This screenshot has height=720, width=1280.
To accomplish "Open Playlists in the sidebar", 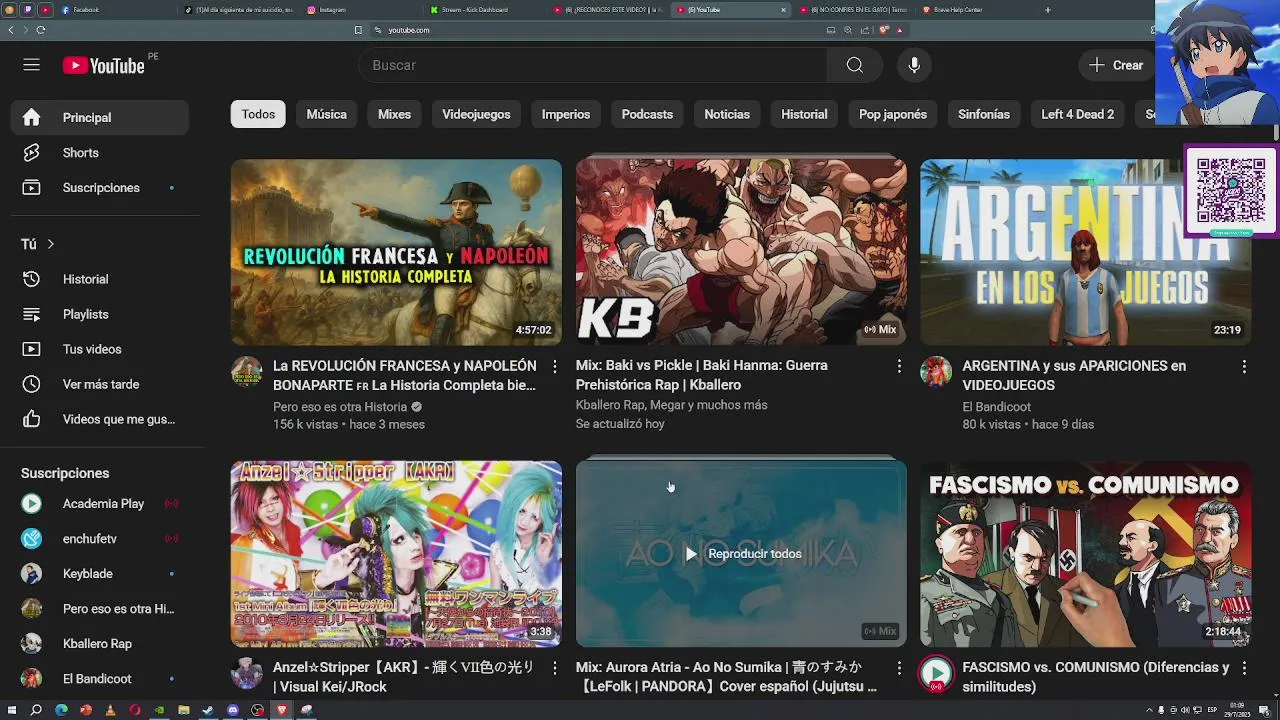I will click(x=99, y=314).
